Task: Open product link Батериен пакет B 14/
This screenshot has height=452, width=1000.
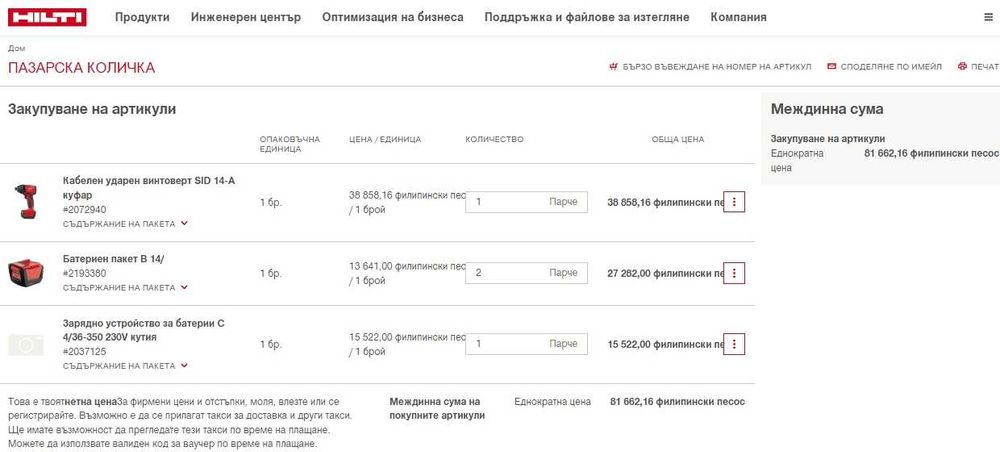Action: (x=114, y=259)
